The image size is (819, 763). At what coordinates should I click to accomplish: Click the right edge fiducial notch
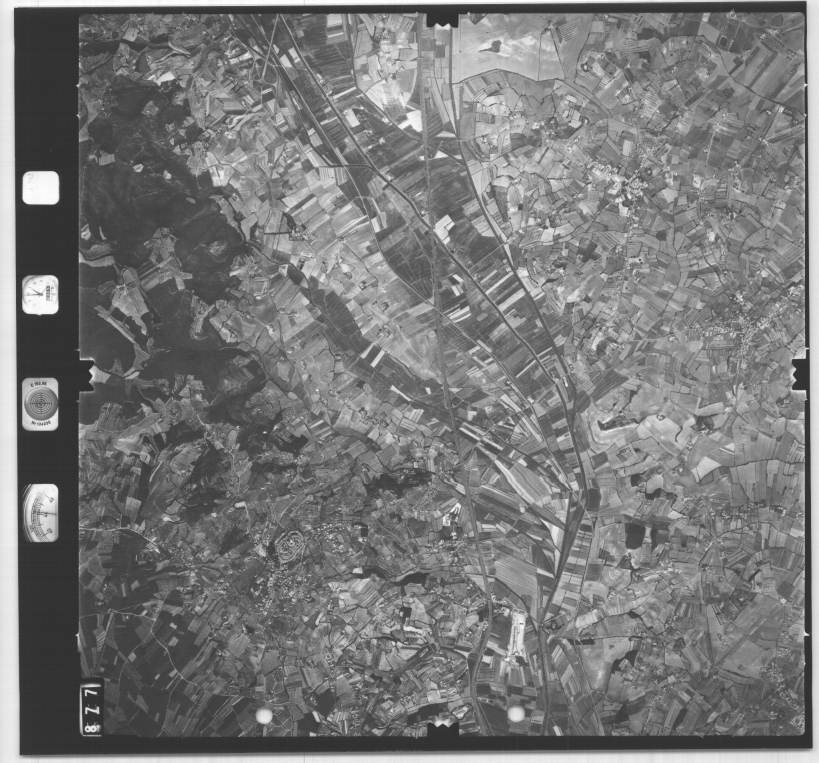point(799,374)
